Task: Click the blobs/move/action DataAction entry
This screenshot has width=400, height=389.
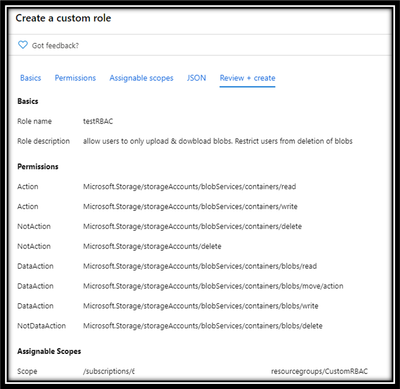Action: click(213, 286)
